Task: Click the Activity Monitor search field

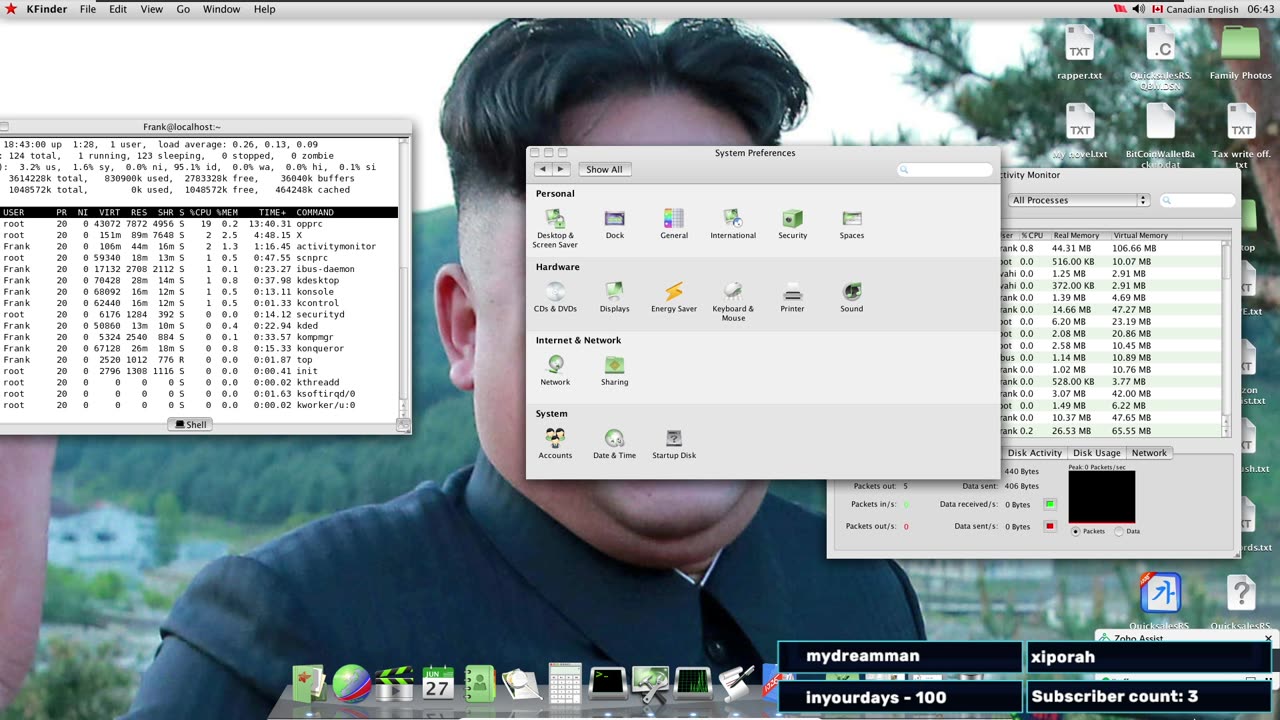Action: pos(1198,200)
